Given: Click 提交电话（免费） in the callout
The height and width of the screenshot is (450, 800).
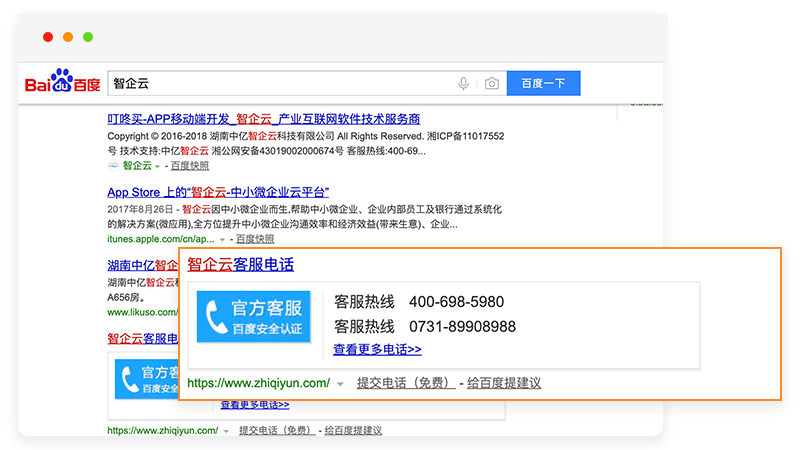Looking at the screenshot, I should (x=406, y=383).
